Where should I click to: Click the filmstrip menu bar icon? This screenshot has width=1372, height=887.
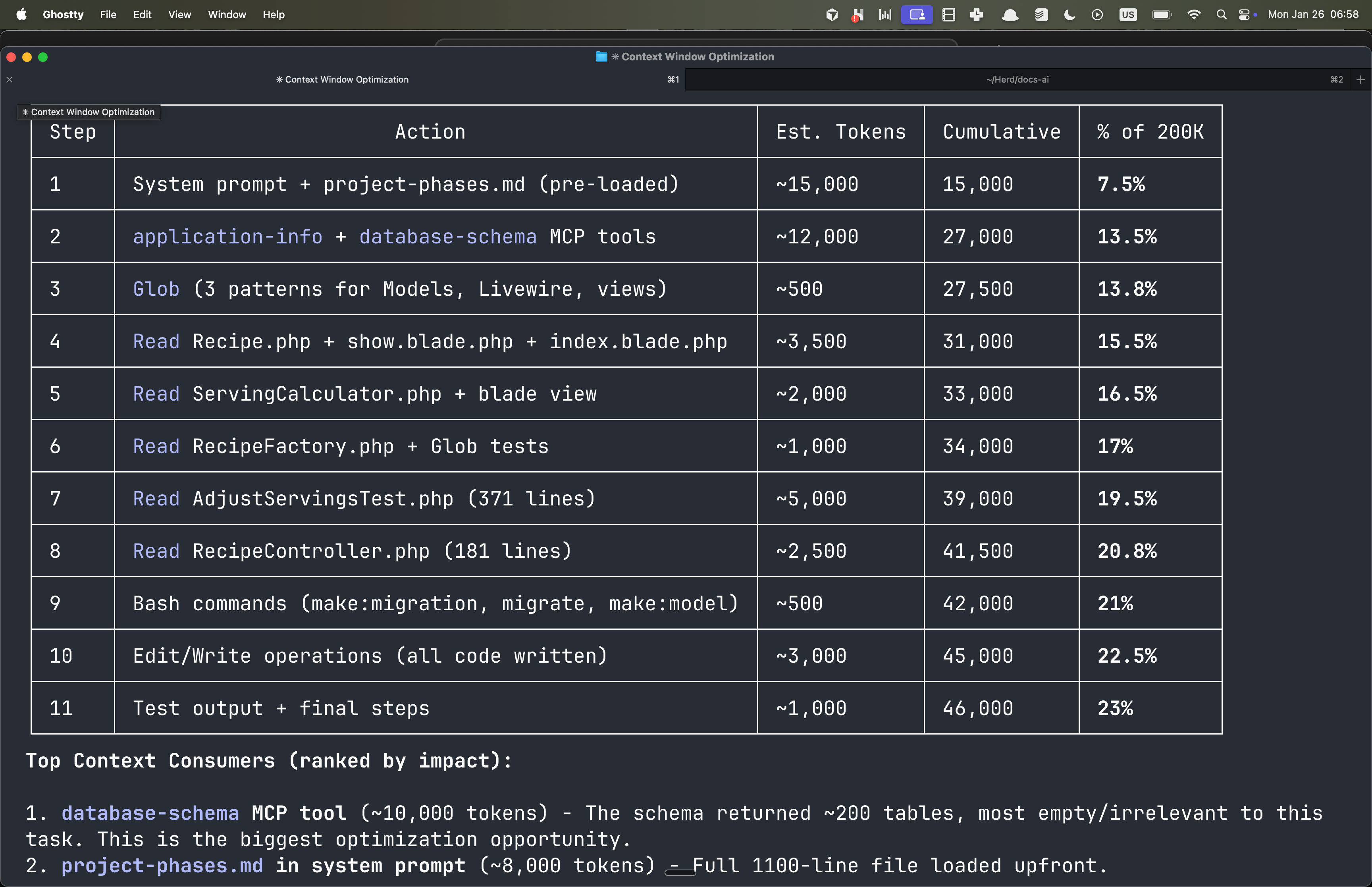(948, 15)
